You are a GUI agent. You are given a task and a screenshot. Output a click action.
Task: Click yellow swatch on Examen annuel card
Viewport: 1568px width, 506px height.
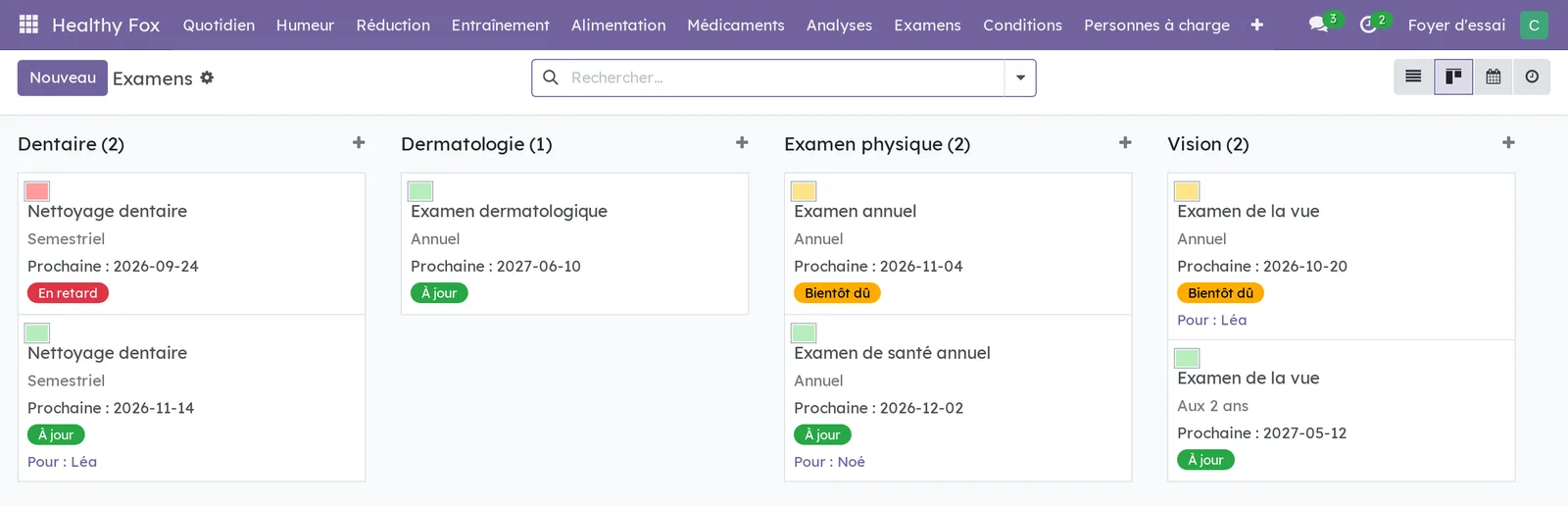coord(804,191)
